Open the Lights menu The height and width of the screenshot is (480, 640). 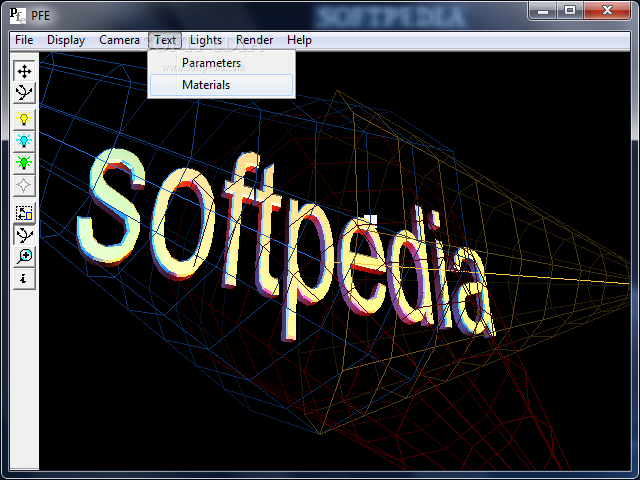pos(206,40)
